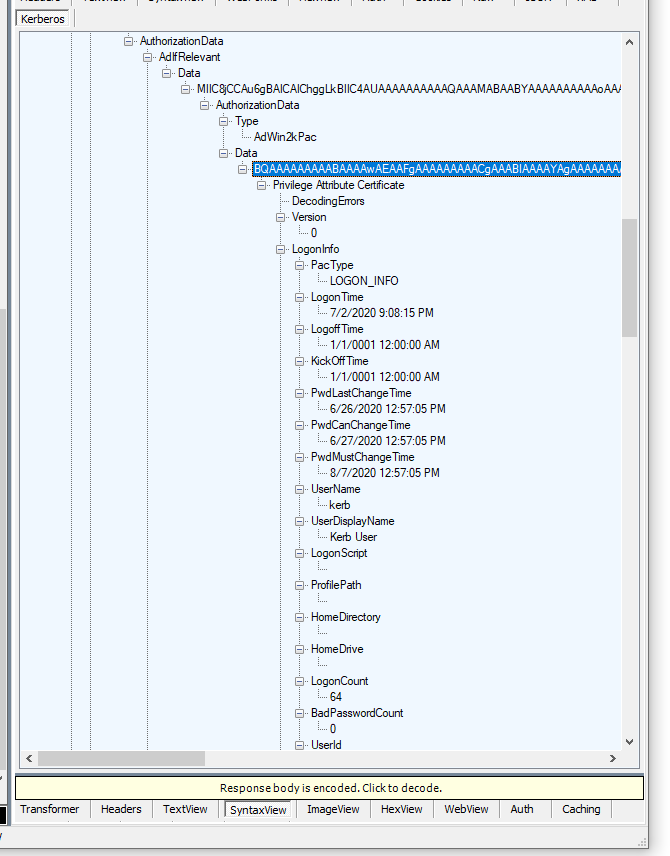
Task: Select the Transformer tab
Action: [x=49, y=809]
